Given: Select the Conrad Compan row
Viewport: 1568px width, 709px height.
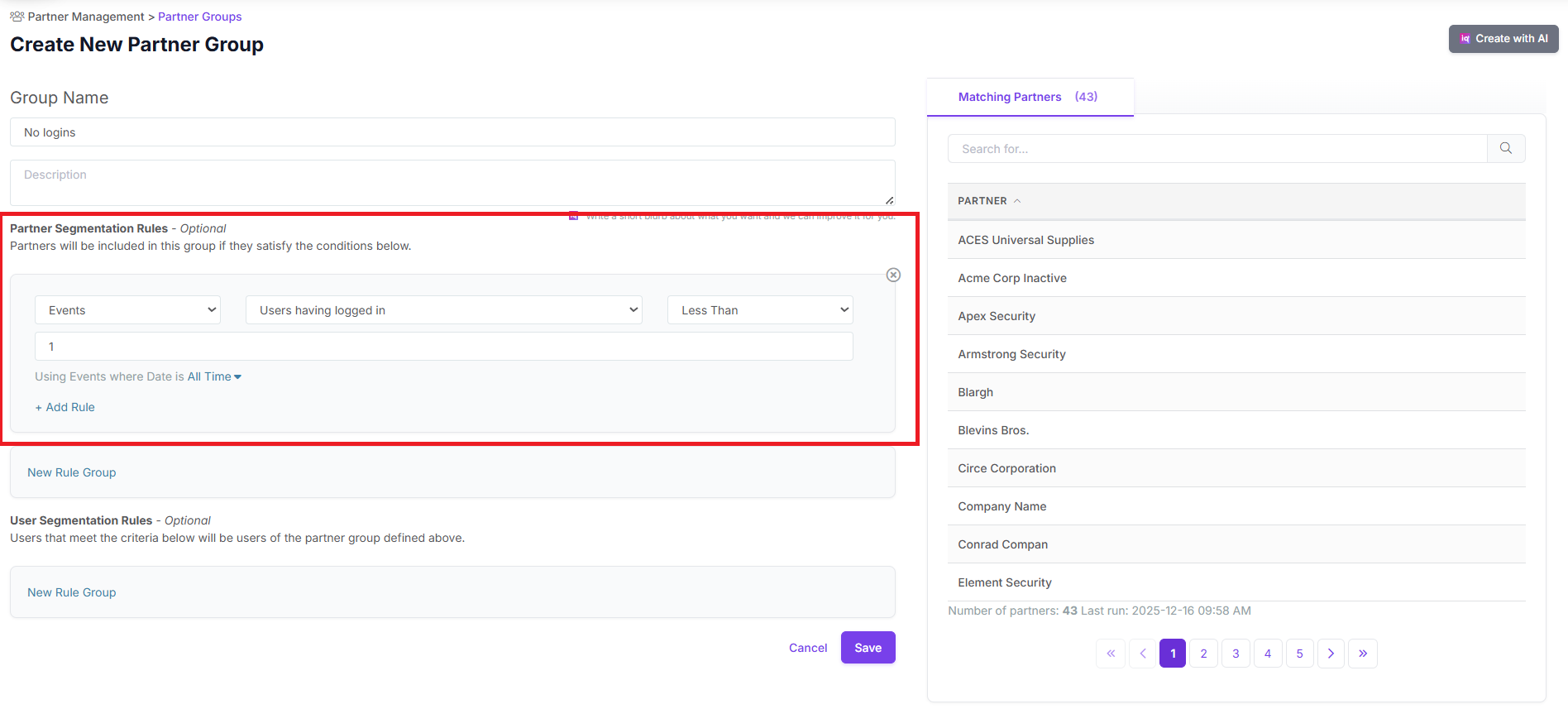Looking at the screenshot, I should pyautogui.click(x=1236, y=544).
